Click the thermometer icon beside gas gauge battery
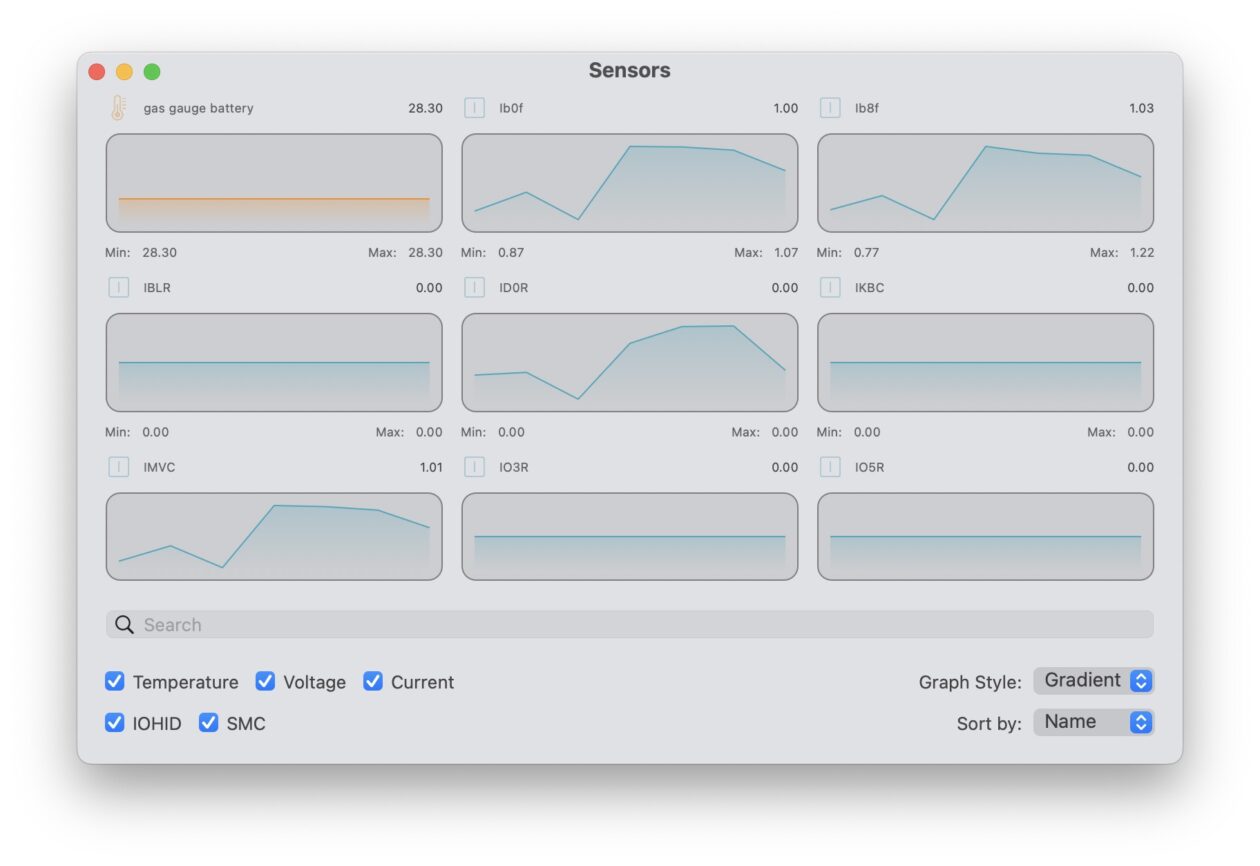Viewport: 1260px width, 866px height. point(120,107)
